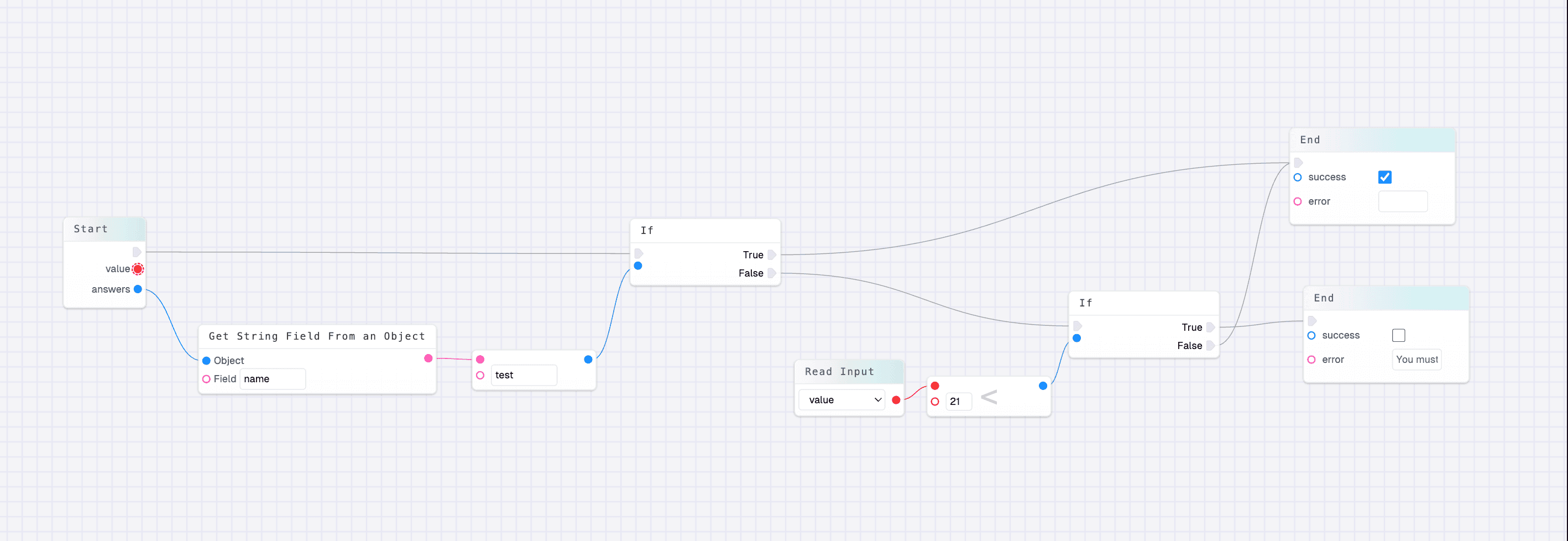Click the blue output port of the comparison node

click(x=1043, y=386)
